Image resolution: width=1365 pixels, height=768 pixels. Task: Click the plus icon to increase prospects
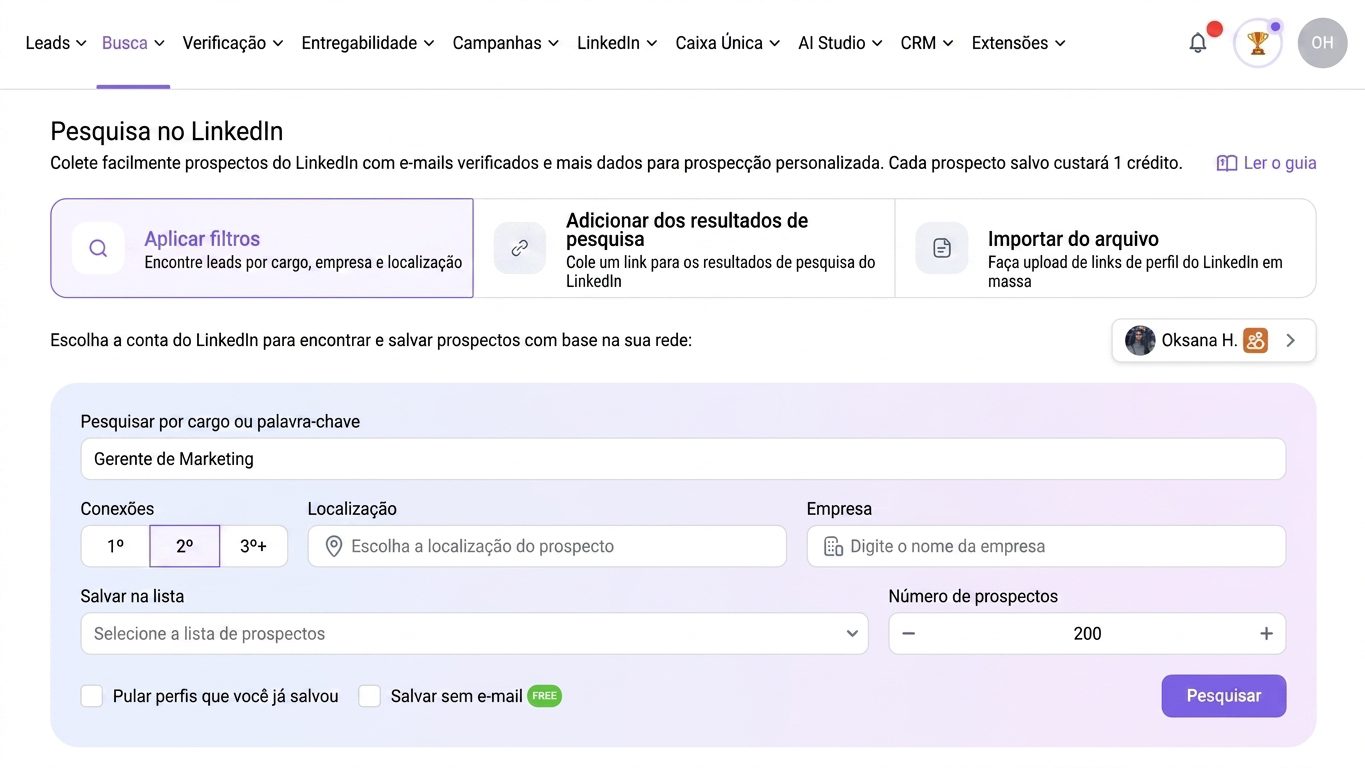(x=1266, y=634)
